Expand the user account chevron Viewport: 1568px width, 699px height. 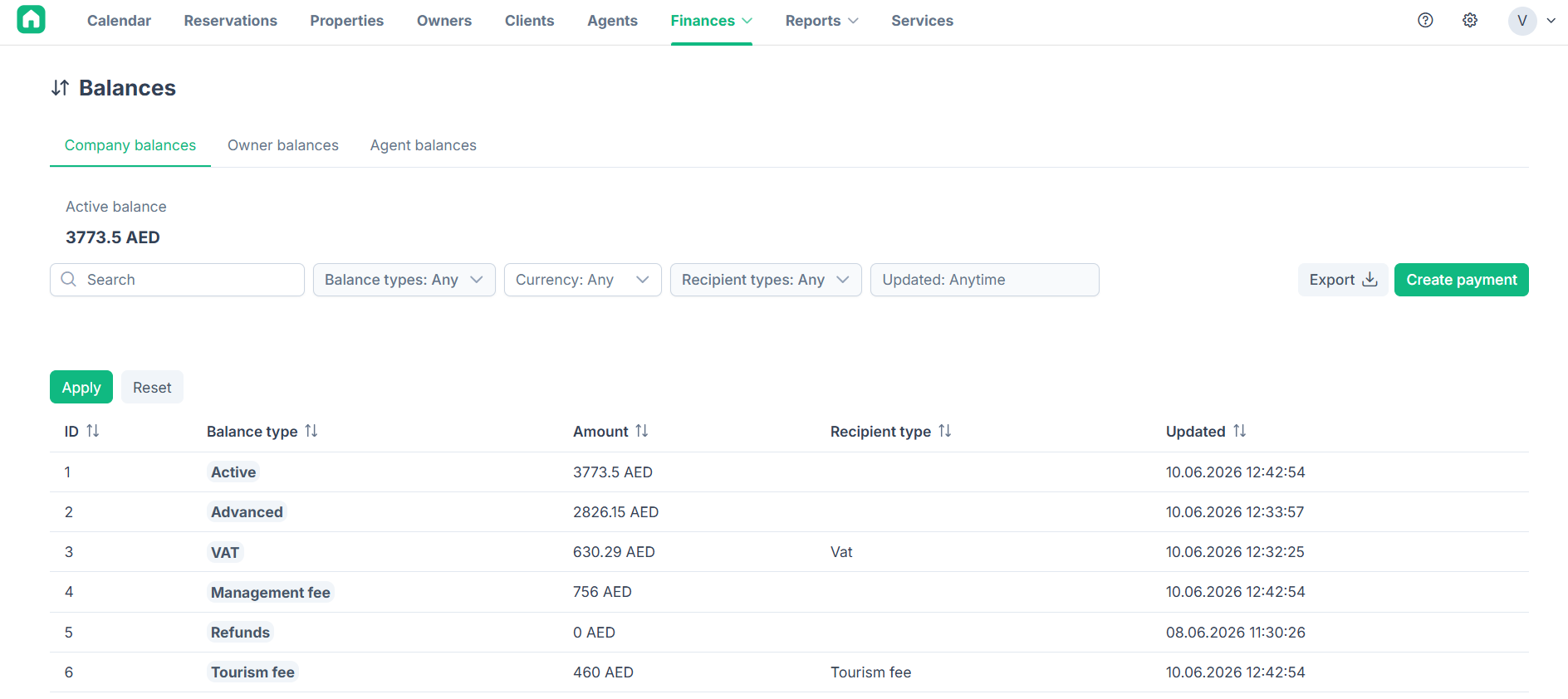point(1551,21)
